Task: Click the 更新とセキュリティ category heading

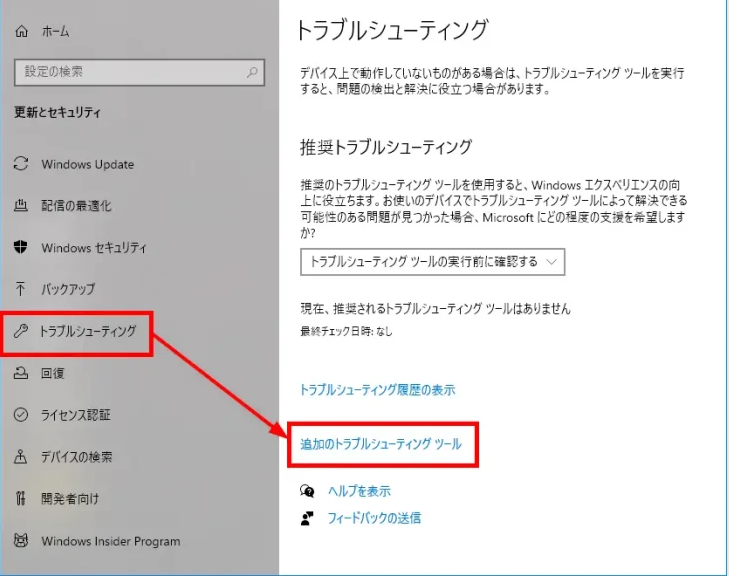Action: click(x=57, y=112)
